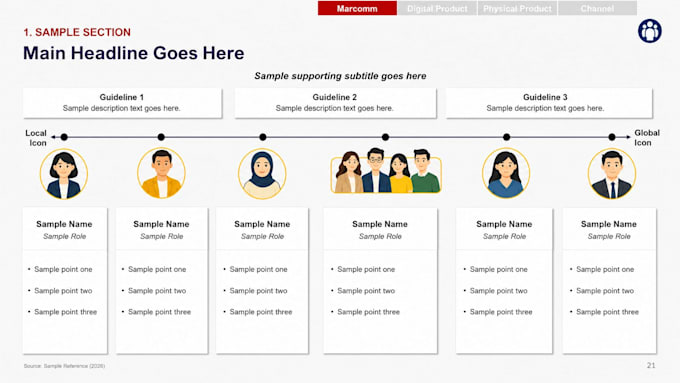Click the Guideline 2 box
The image size is (680, 383).
(335, 103)
